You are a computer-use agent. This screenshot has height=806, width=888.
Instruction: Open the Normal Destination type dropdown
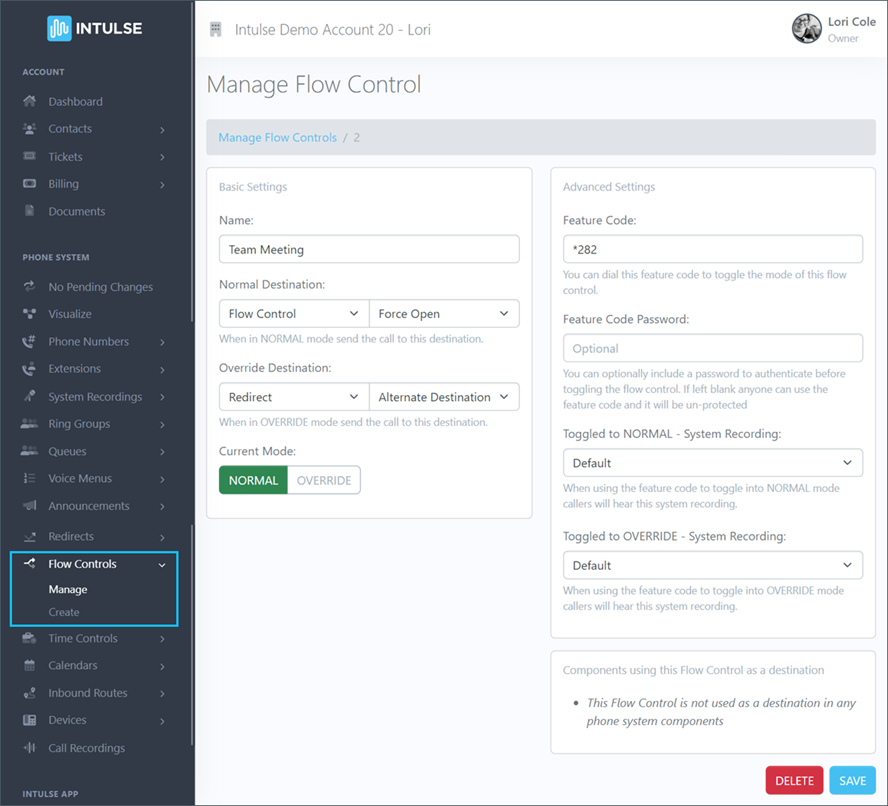[x=292, y=313]
